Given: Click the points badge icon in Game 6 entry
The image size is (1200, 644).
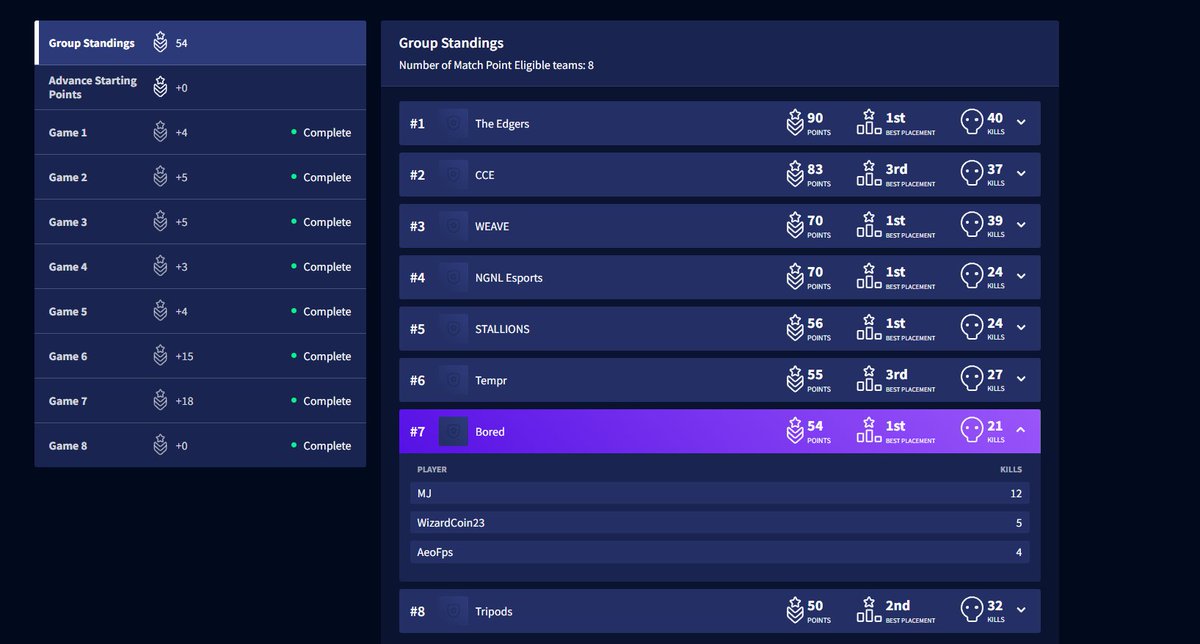Looking at the screenshot, I should point(160,356).
